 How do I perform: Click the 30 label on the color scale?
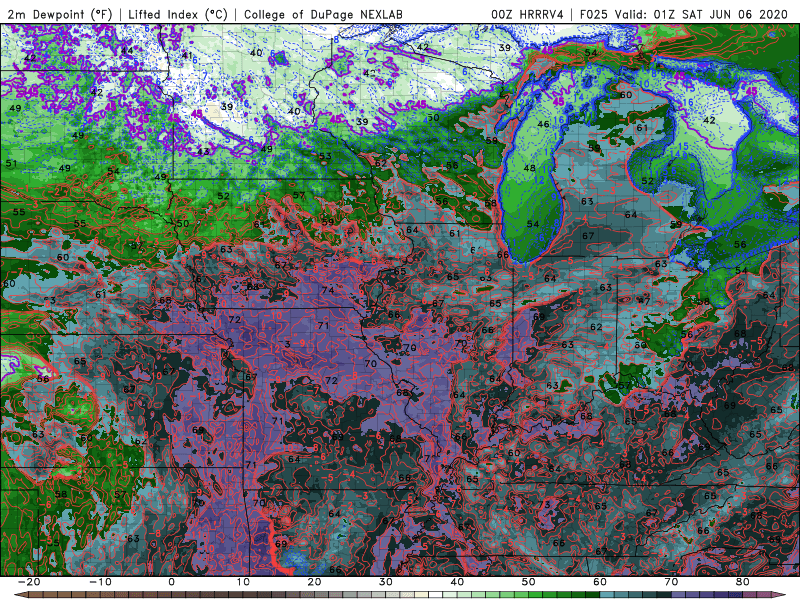(386, 582)
